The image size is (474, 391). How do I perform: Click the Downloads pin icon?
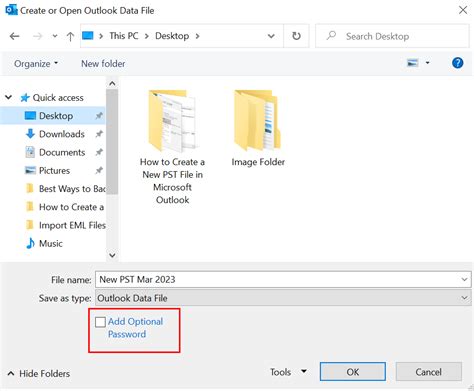[99, 134]
